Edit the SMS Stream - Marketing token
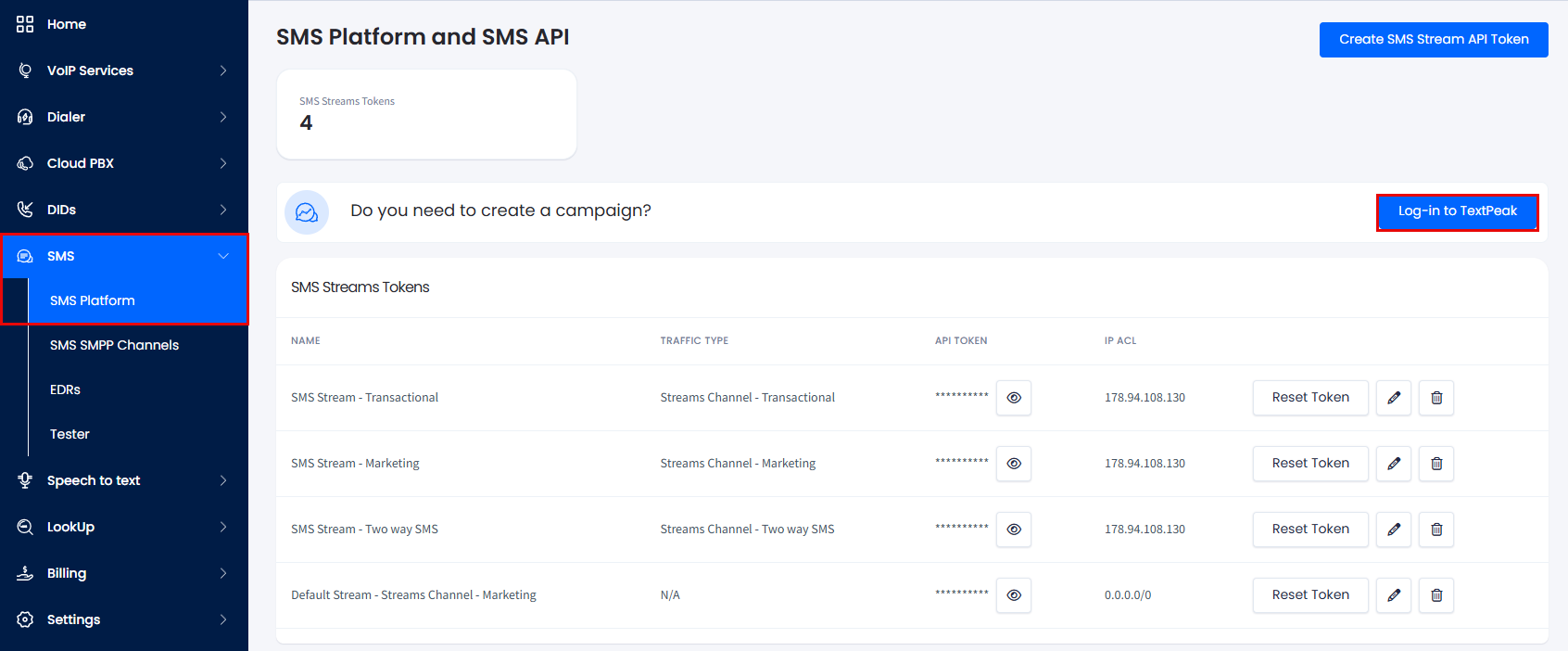Screen dimensions: 1568x651 point(1394,464)
